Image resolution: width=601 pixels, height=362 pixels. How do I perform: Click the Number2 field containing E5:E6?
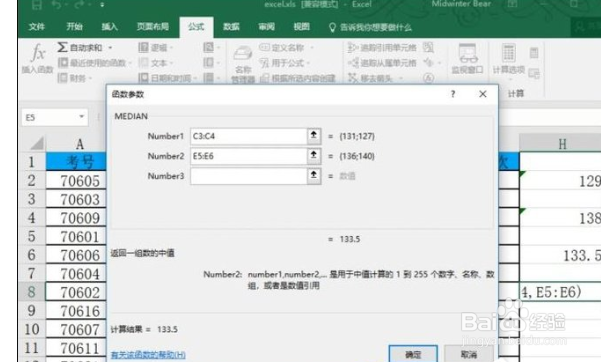point(249,156)
